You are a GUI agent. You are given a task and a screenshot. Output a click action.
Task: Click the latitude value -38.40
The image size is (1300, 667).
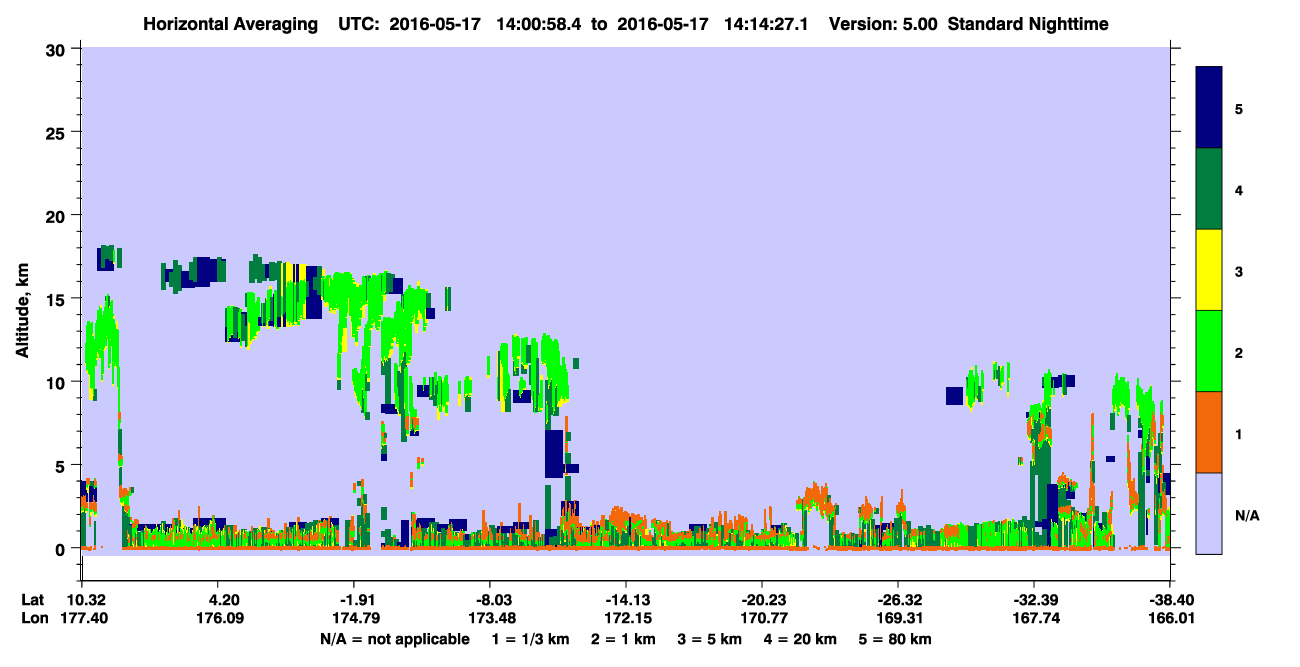(x=1170, y=600)
